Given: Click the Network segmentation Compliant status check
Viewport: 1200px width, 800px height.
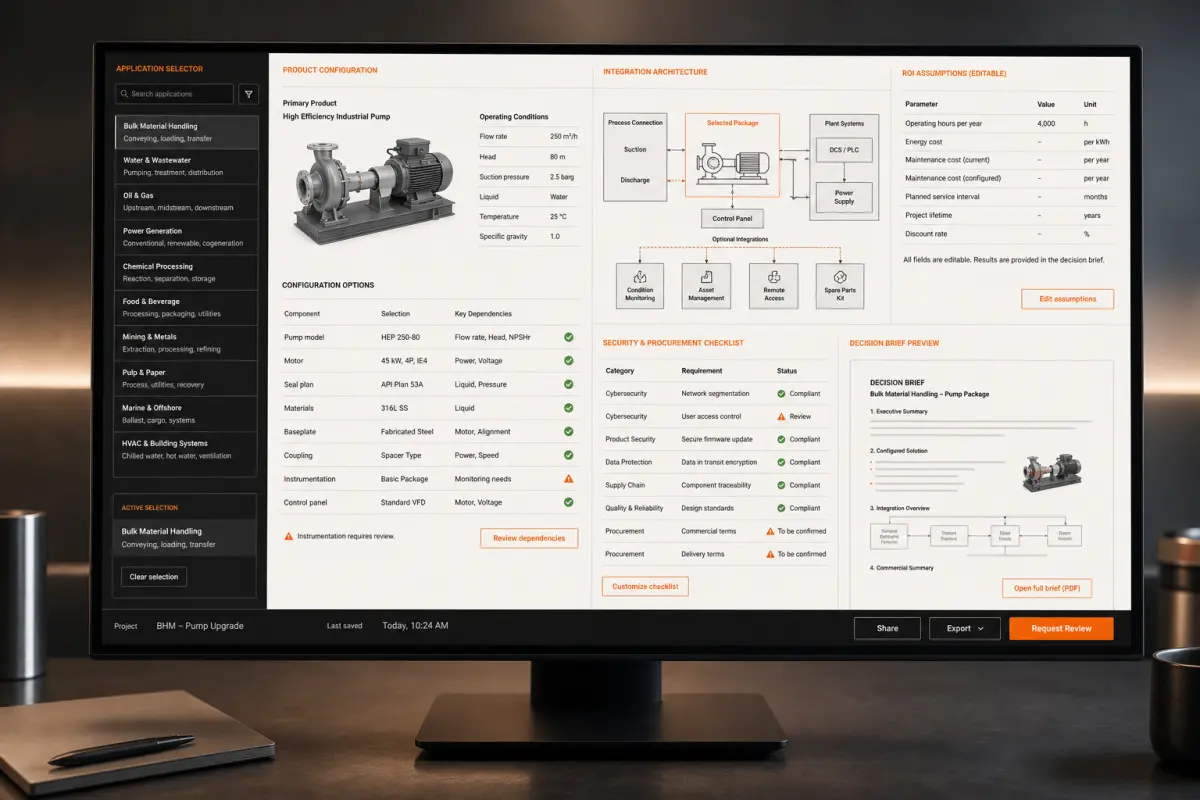Looking at the screenshot, I should pyautogui.click(x=781, y=394).
